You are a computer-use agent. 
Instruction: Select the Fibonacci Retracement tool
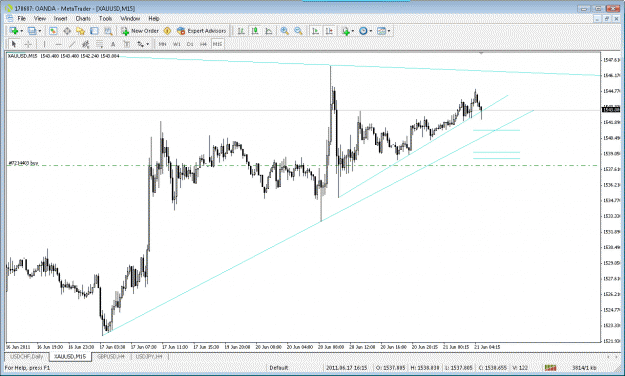(x=99, y=44)
